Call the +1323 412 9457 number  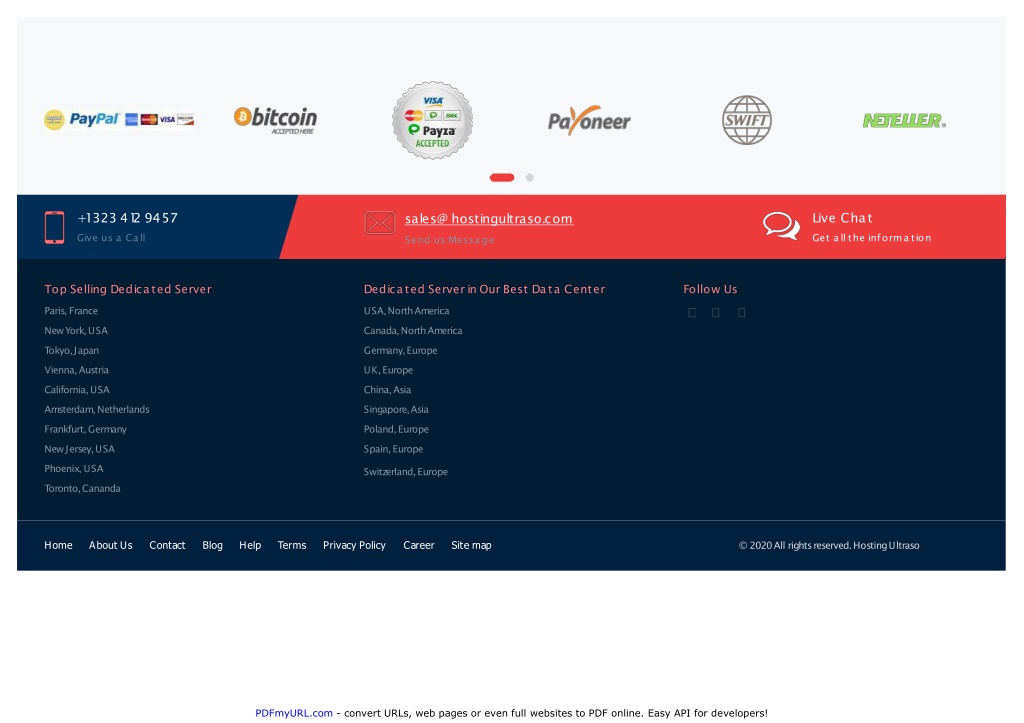click(127, 218)
